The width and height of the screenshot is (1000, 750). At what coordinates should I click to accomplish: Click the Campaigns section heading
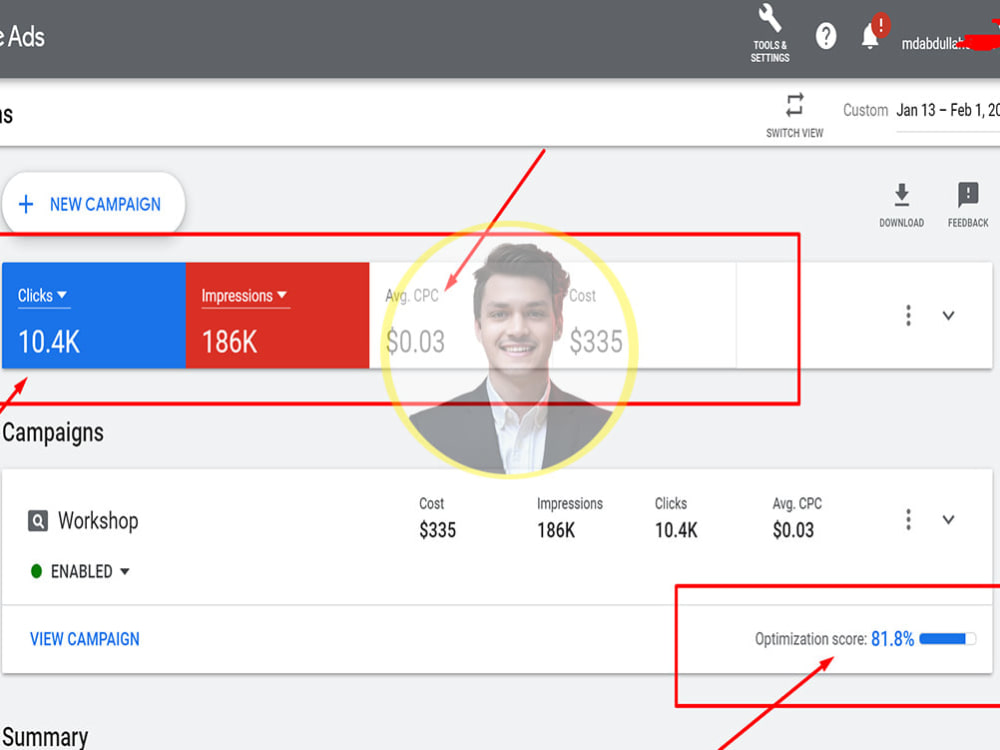[53, 432]
